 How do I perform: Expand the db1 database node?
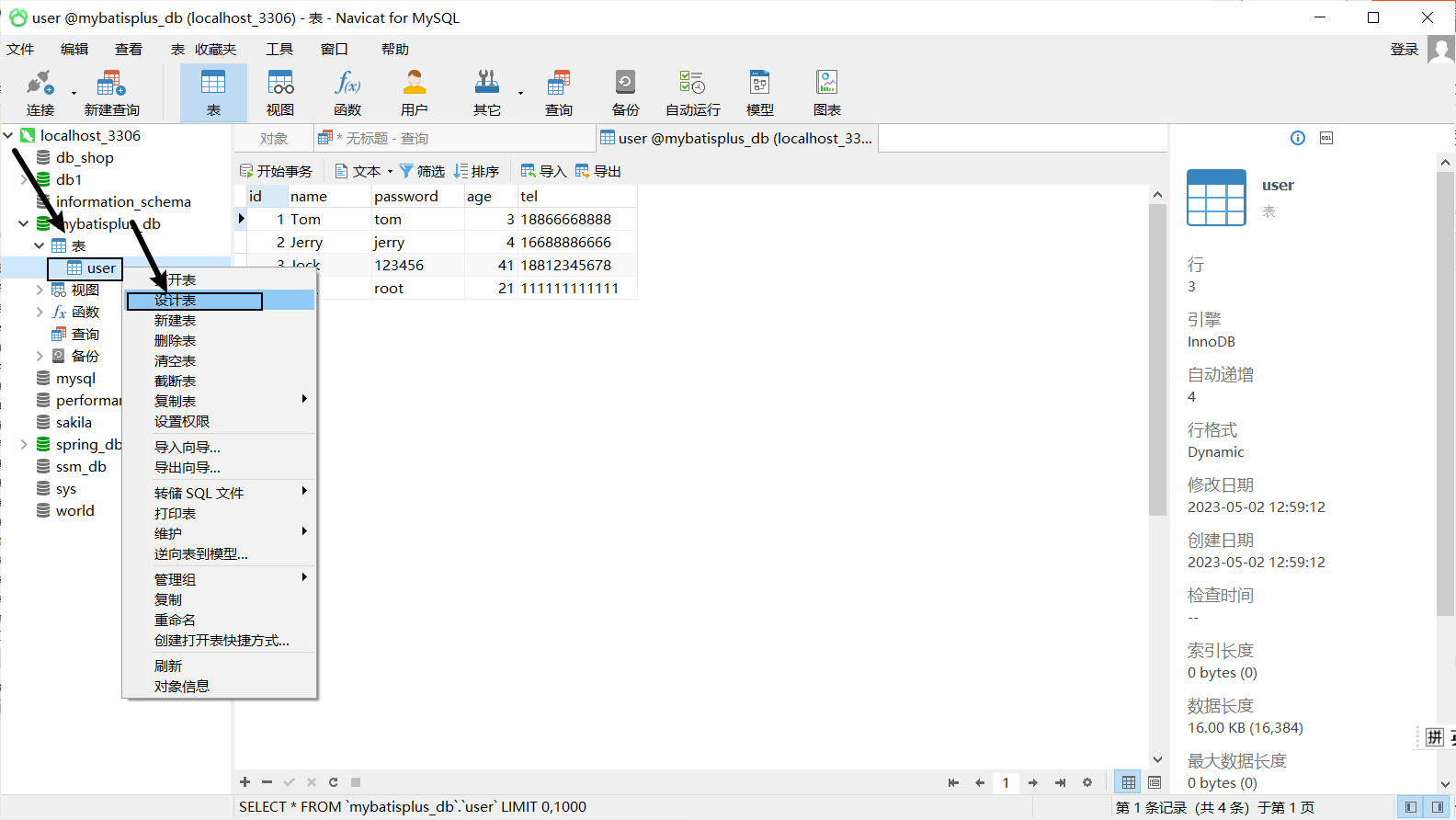point(24,179)
